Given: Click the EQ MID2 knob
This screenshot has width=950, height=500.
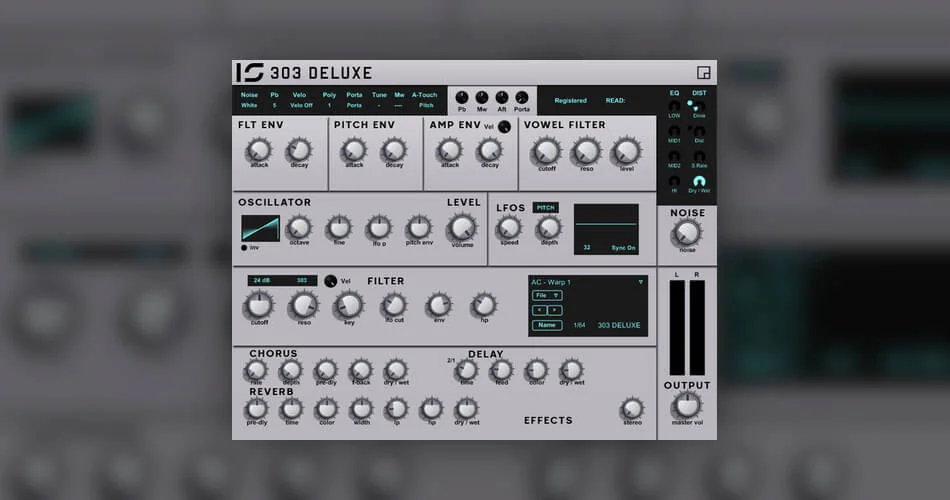Looking at the screenshot, I should coord(674,156).
